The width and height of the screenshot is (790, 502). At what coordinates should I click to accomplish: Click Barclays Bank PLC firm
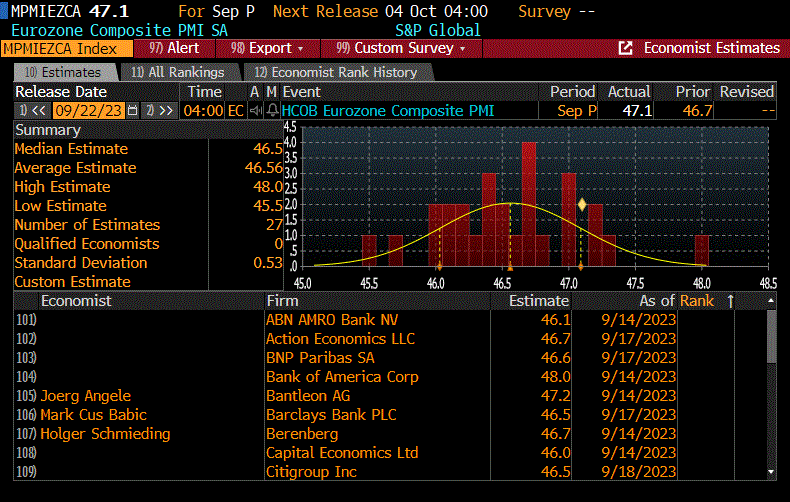coord(331,415)
